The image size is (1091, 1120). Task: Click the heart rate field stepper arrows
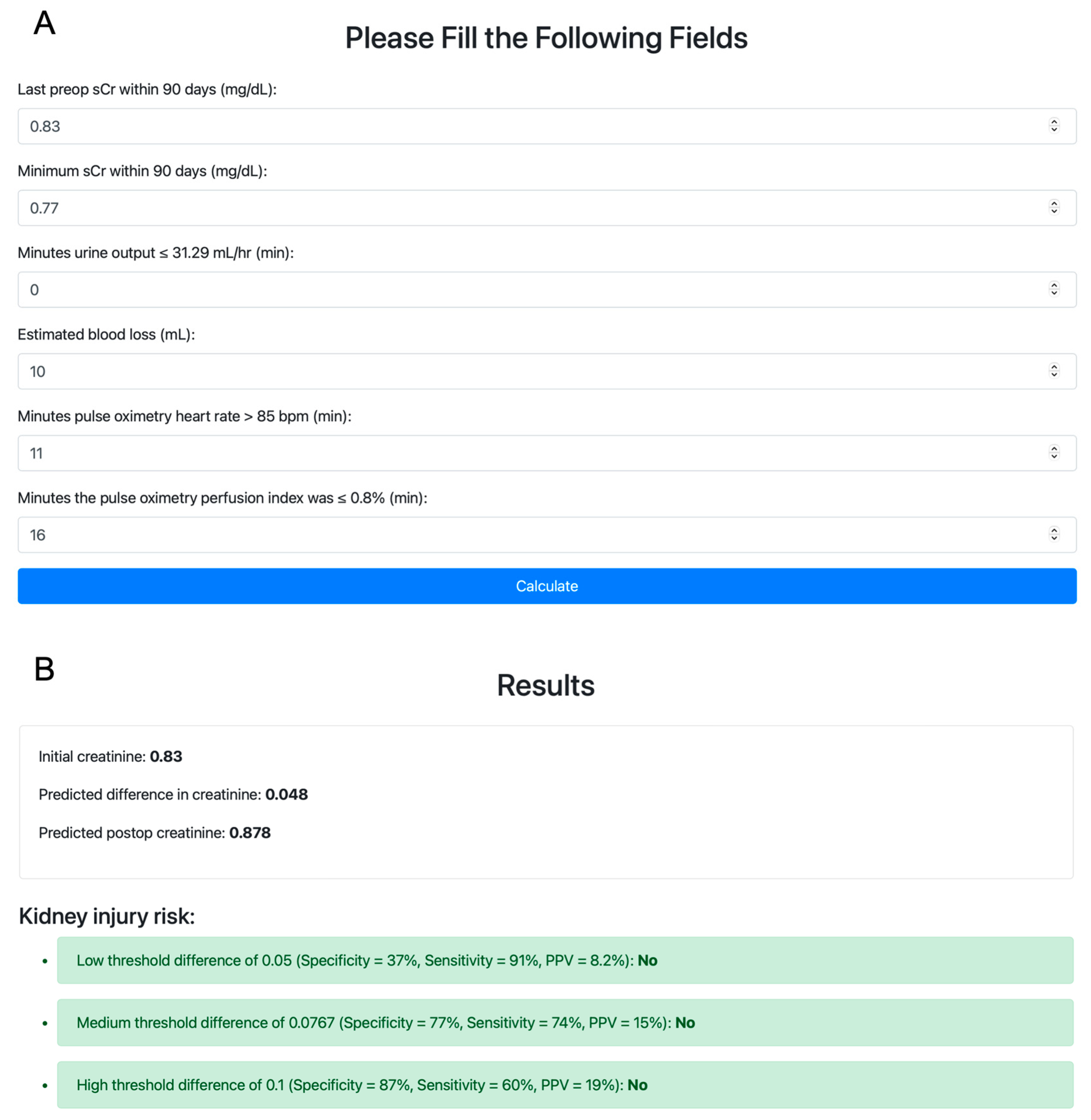pyautogui.click(x=1054, y=453)
